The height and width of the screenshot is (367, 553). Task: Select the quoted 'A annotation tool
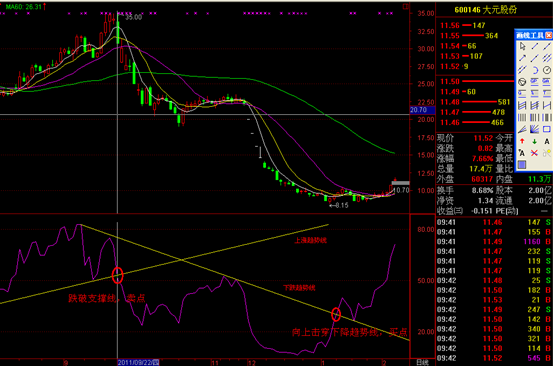coord(522,153)
